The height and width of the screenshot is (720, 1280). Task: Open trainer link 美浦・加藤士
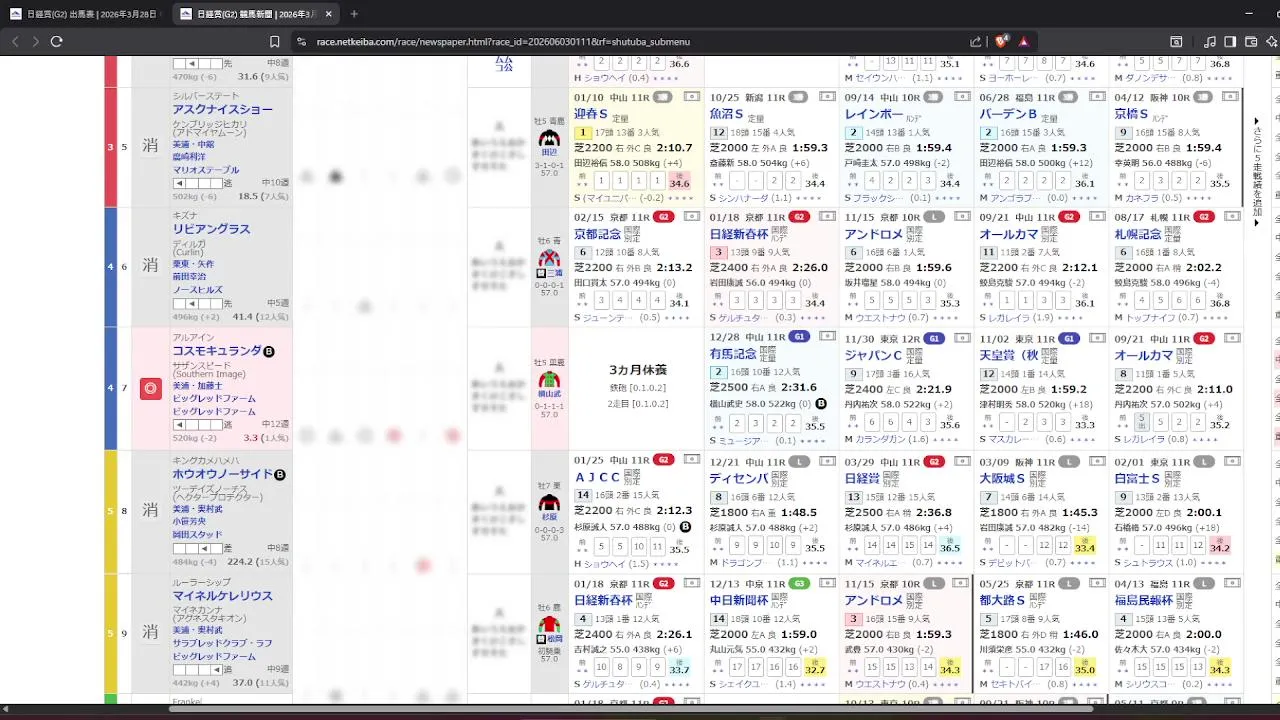tap(197, 386)
